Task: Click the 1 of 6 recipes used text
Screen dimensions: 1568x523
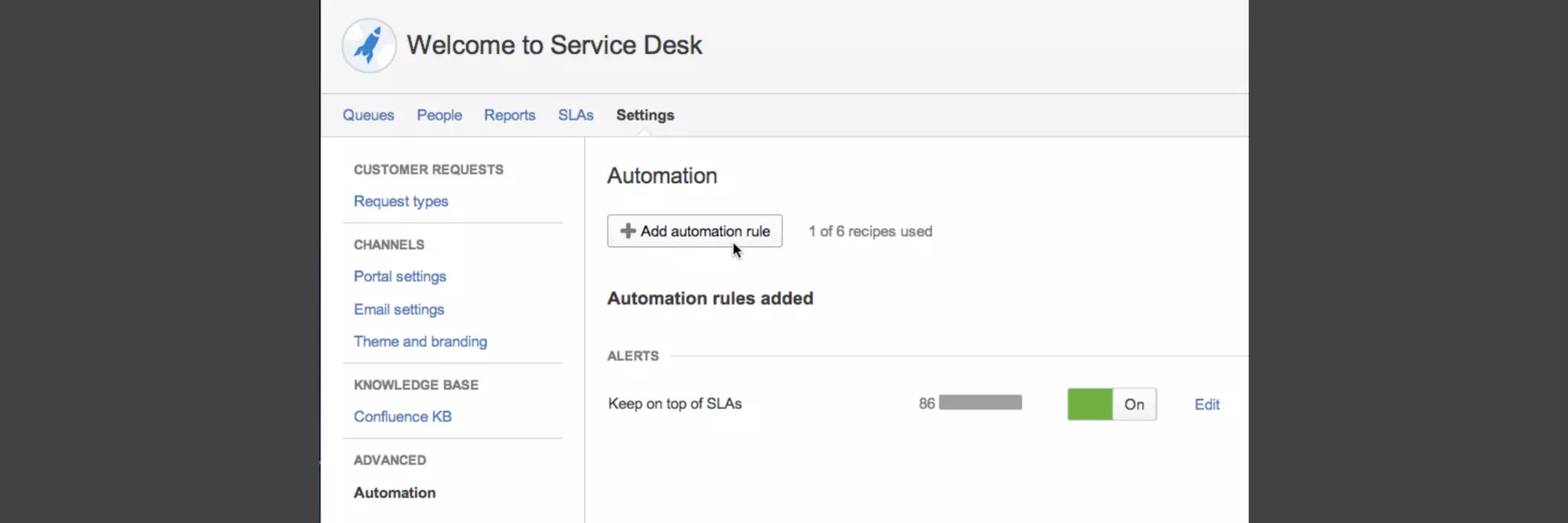Action: [871, 231]
